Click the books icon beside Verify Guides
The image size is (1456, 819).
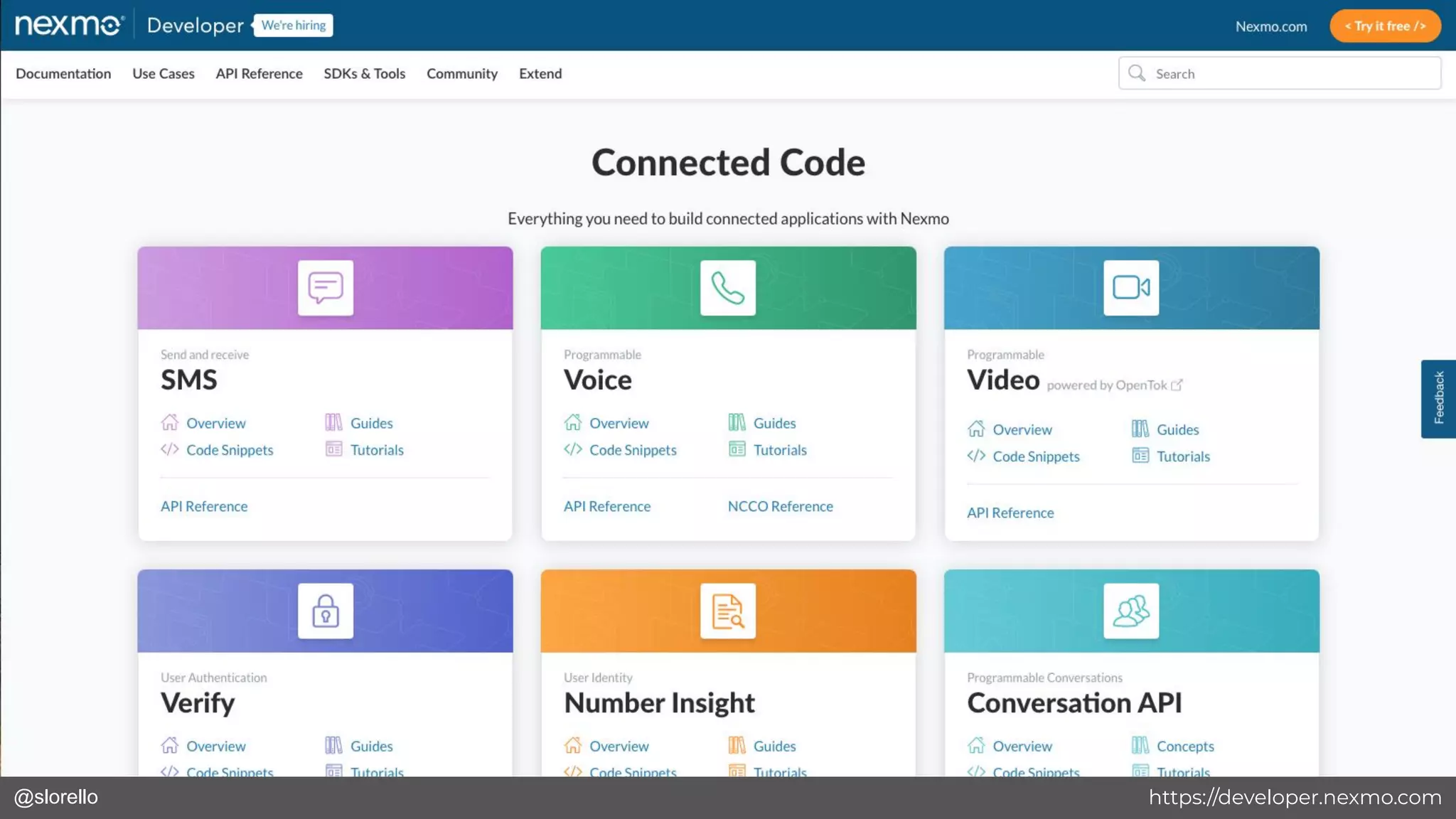[x=333, y=745]
